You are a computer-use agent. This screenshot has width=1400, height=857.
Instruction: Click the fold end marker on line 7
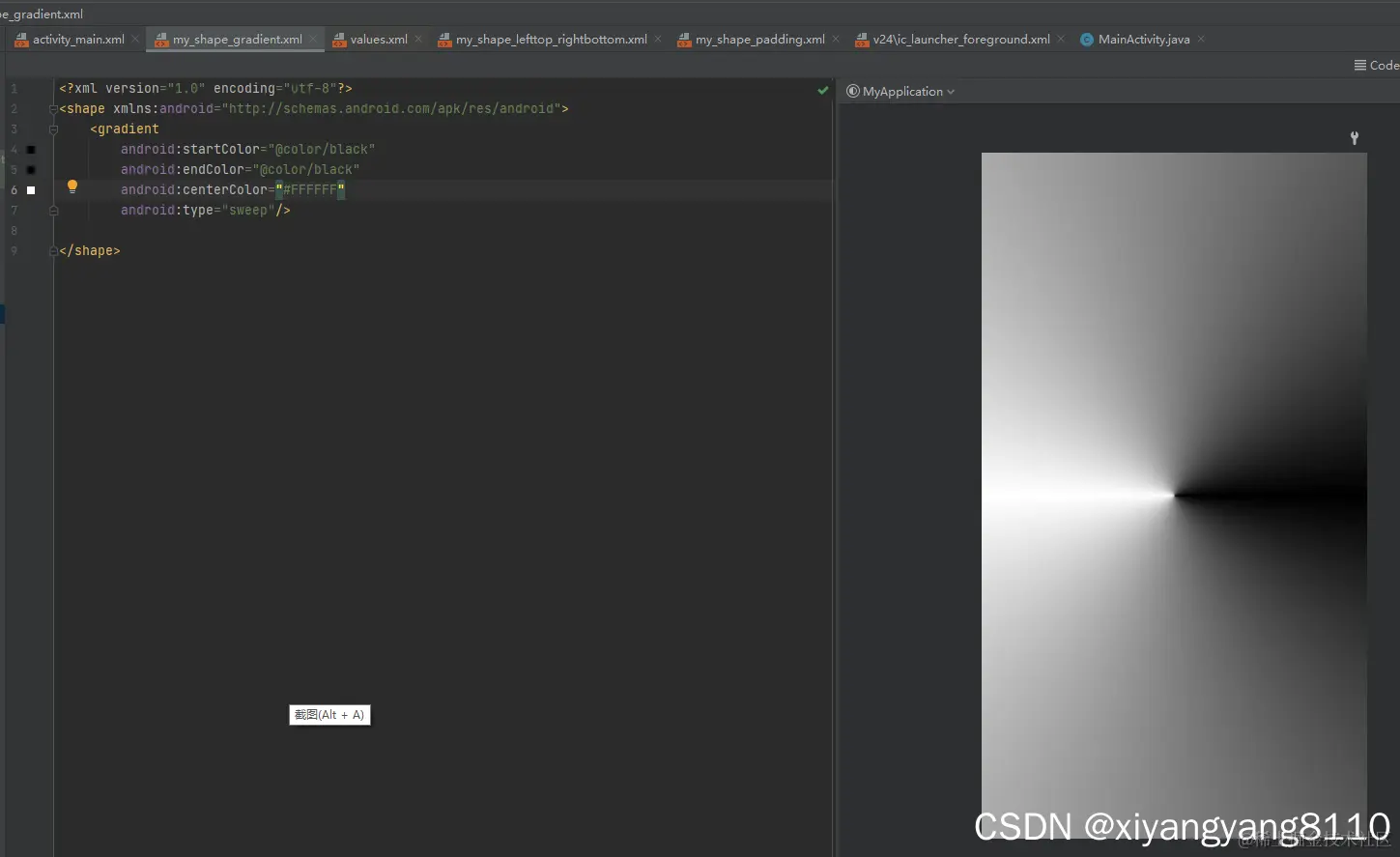[x=53, y=210]
